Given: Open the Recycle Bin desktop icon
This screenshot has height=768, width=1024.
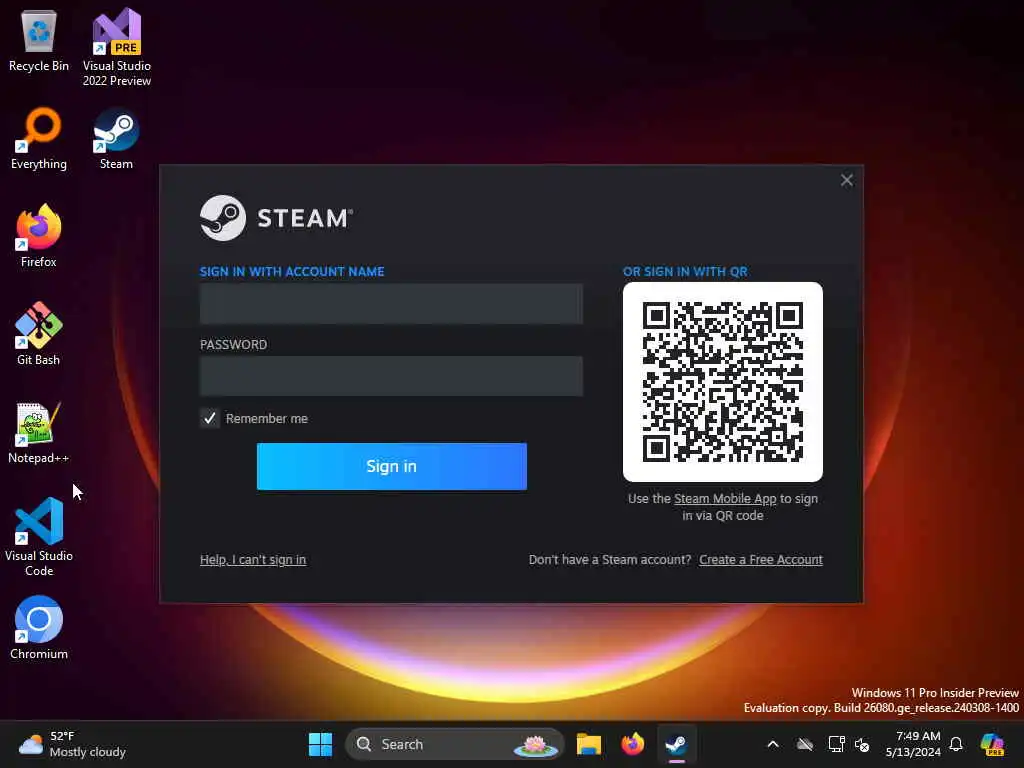Looking at the screenshot, I should (39, 40).
